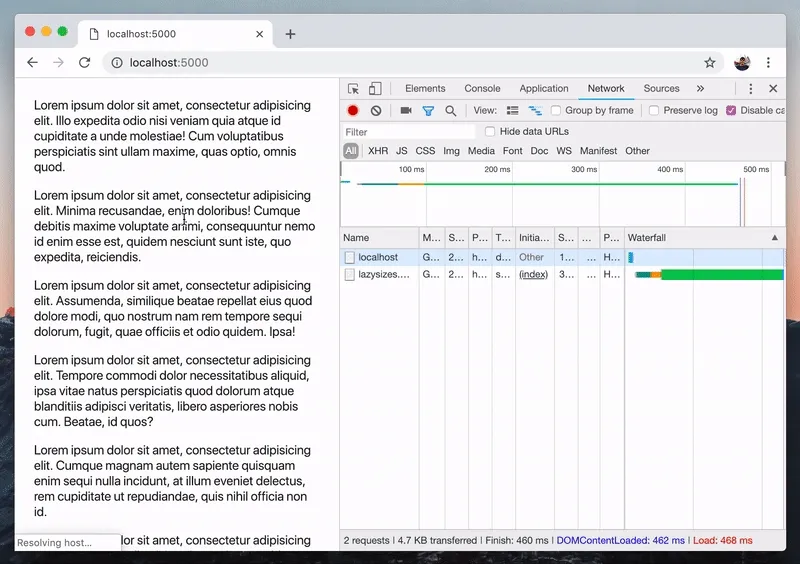Click in the network Filter text field
The height and width of the screenshot is (564, 800).
pos(408,132)
